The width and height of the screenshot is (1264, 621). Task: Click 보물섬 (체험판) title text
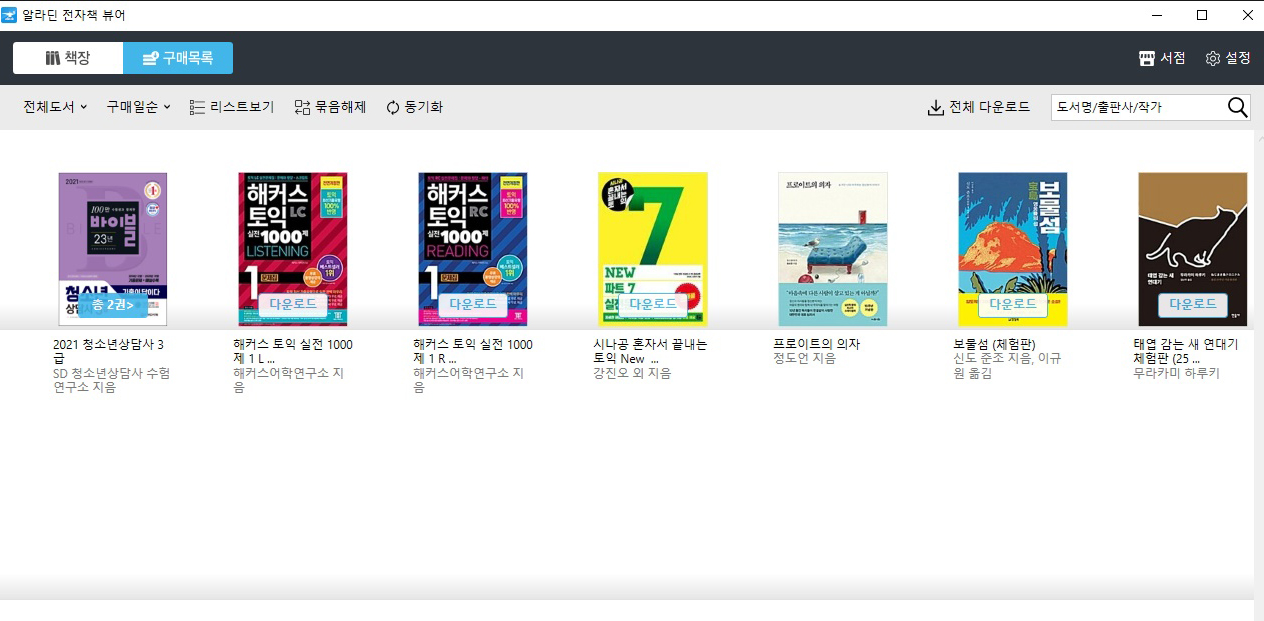[x=994, y=344]
